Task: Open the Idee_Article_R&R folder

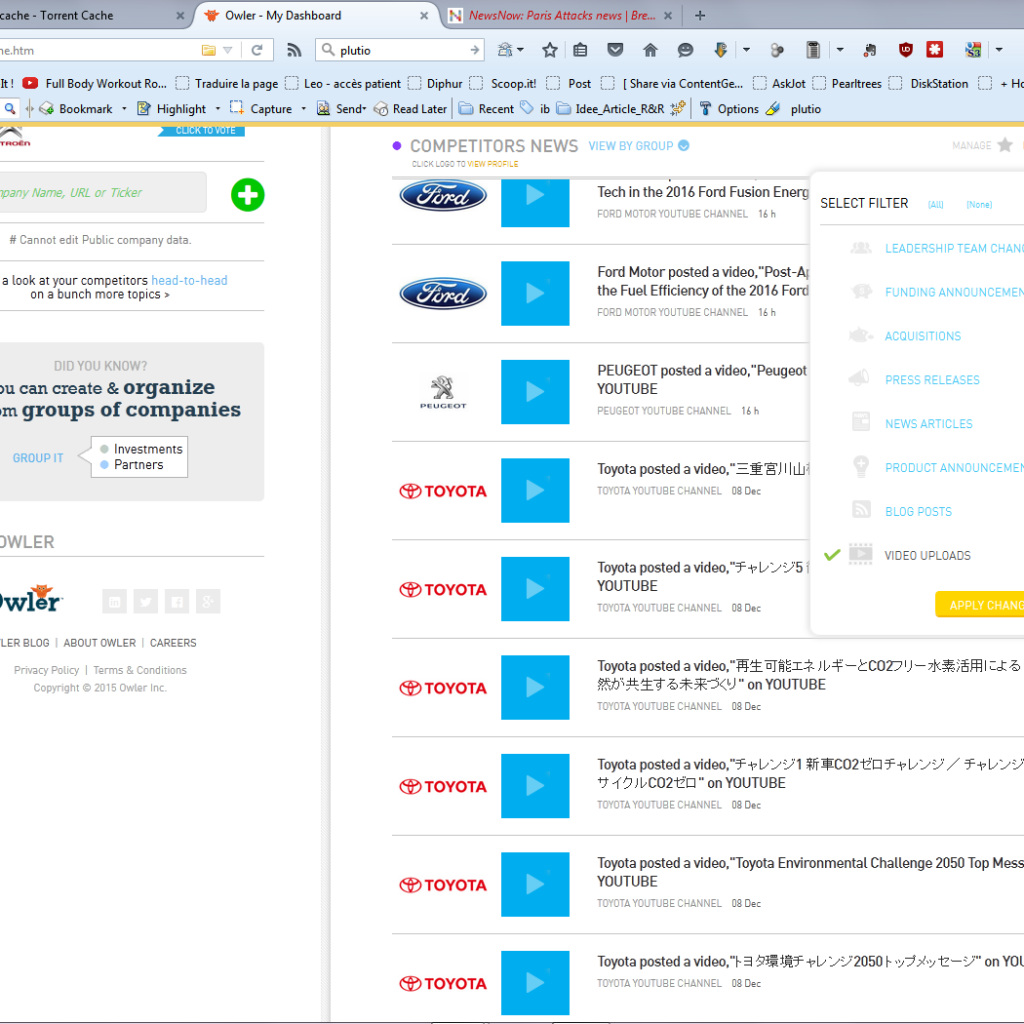Action: pyautogui.click(x=611, y=109)
